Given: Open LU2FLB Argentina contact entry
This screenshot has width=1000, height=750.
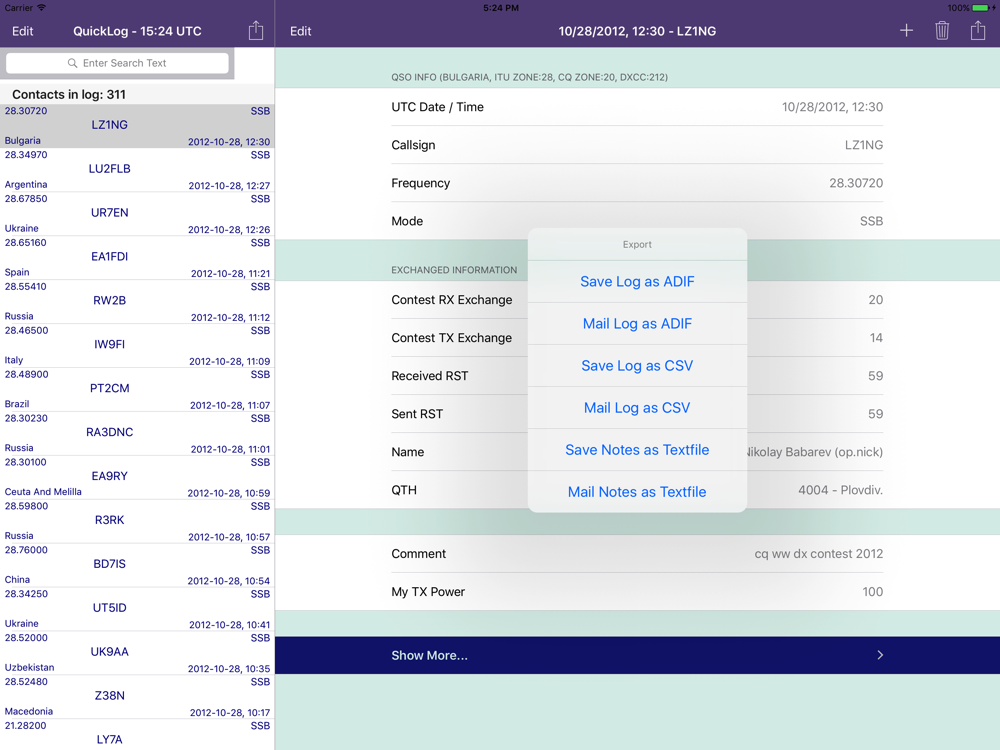Looking at the screenshot, I should (110, 169).
